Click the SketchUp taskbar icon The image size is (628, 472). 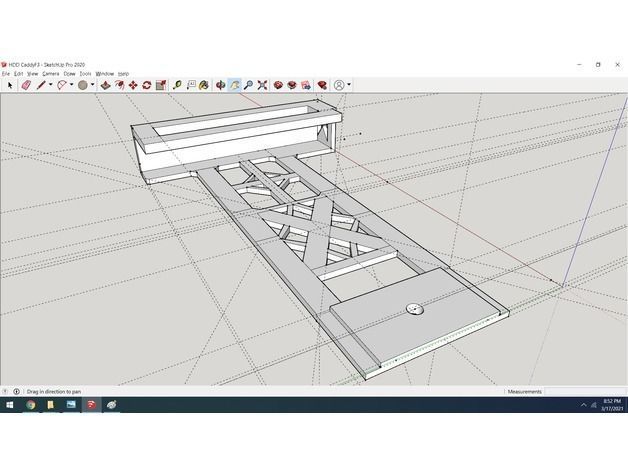(x=91, y=405)
